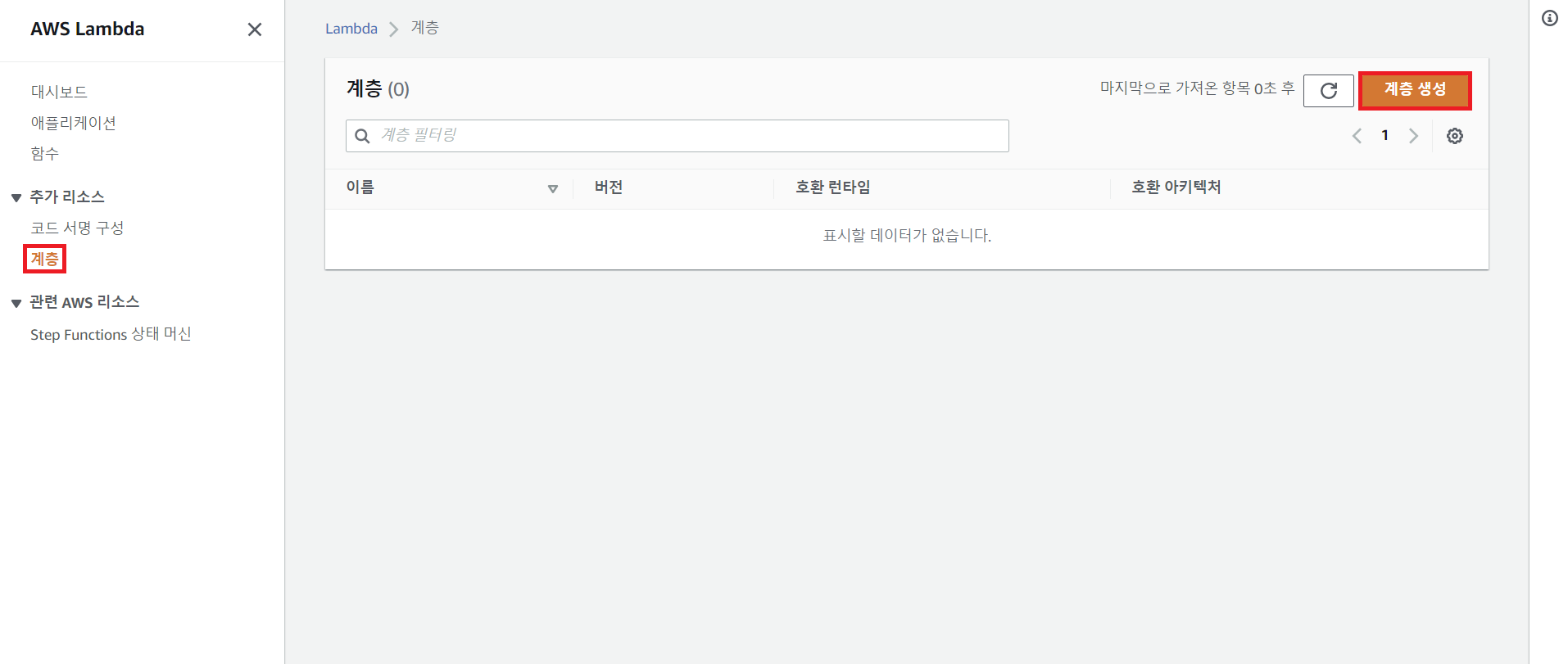This screenshot has height=664, width=1568.
Task: Click the 마지막으로 가져온 항목 timestamp text
Action: pyautogui.click(x=1197, y=88)
